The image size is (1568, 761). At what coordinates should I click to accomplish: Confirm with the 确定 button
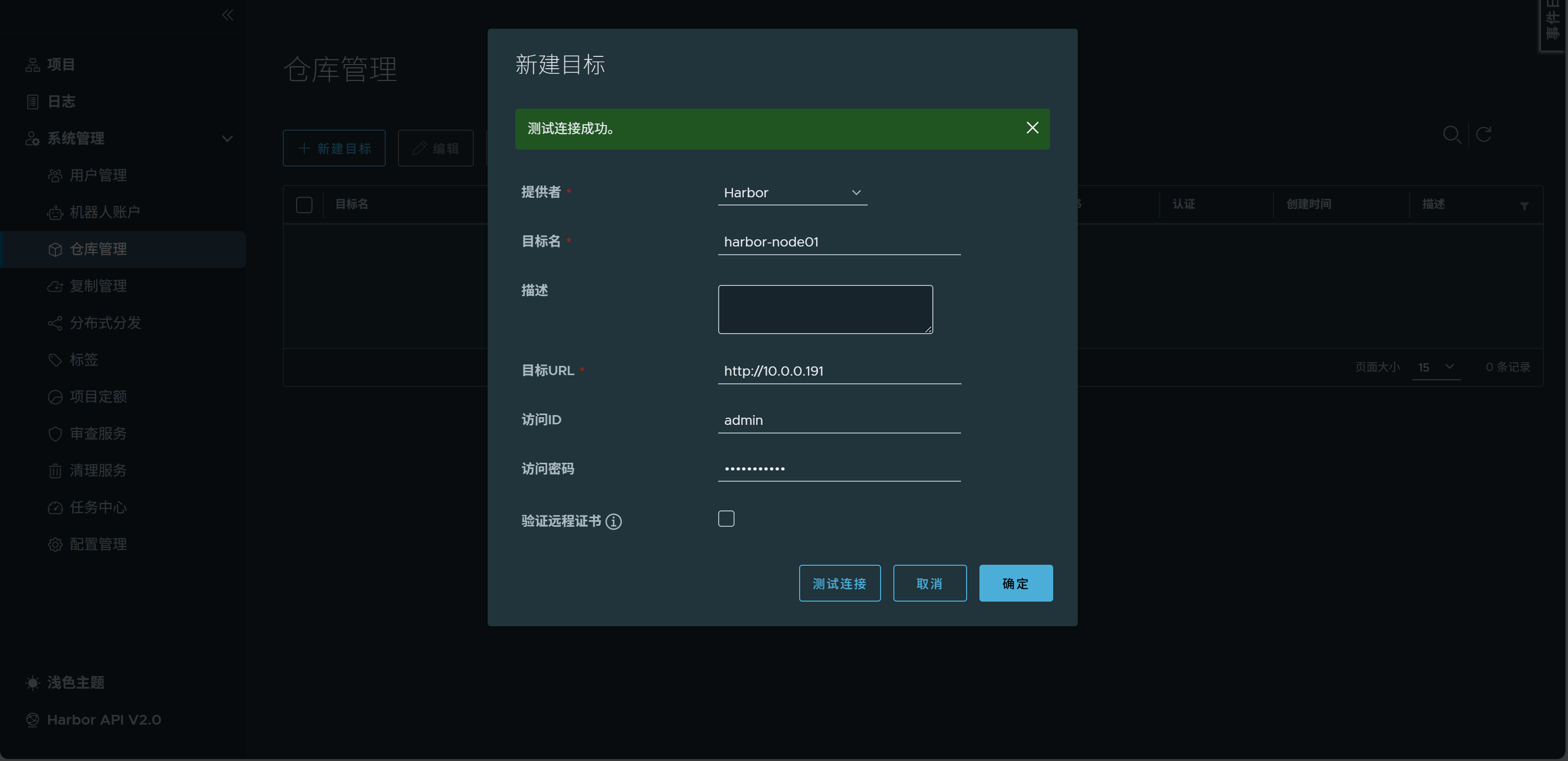point(1015,583)
